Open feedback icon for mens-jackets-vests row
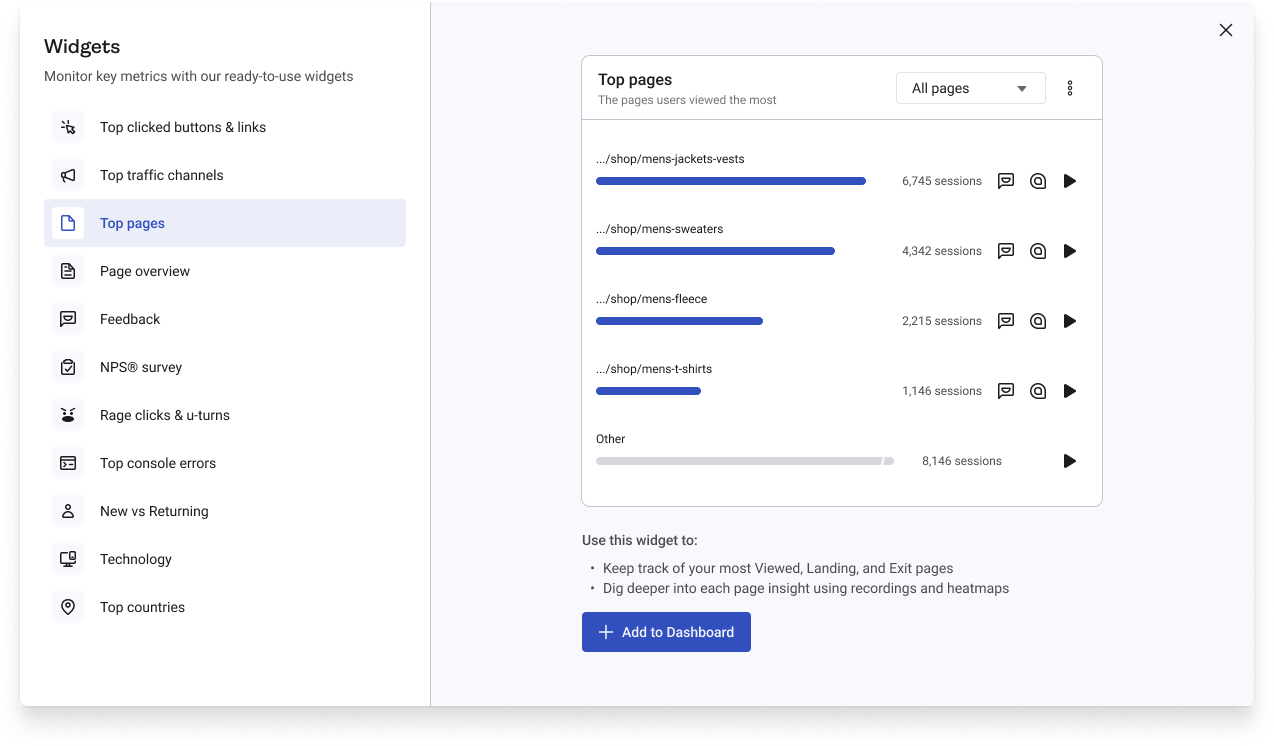 [x=1006, y=181]
